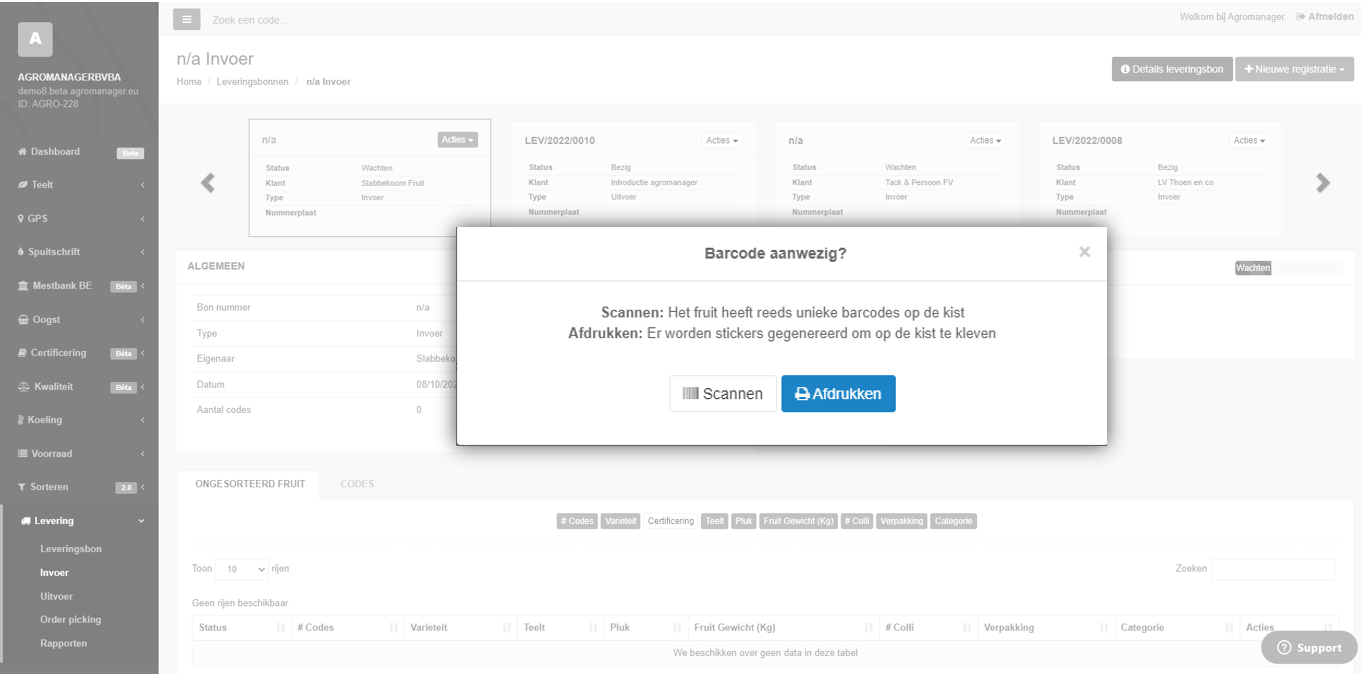
Task: Toggle the Certificering column pill
Action: 670,521
